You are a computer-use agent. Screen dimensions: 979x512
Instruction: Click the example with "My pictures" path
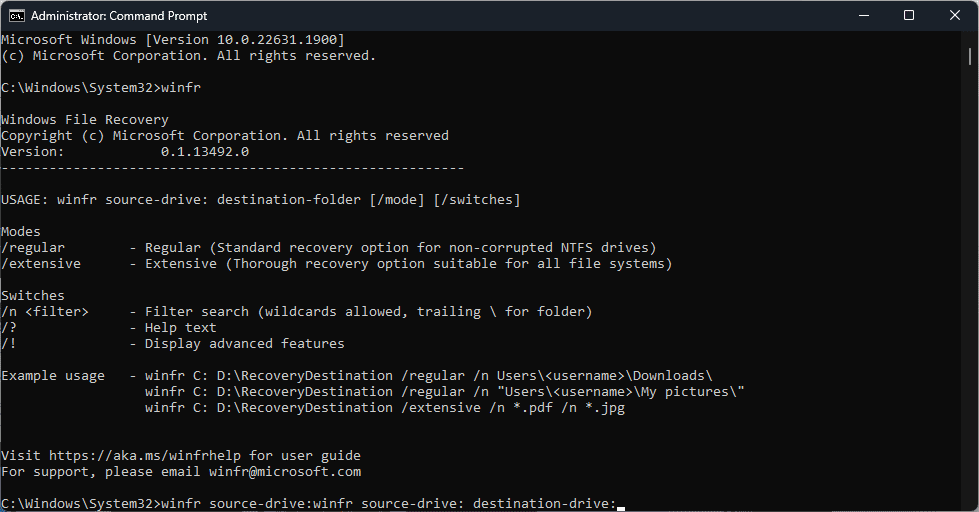coord(445,392)
